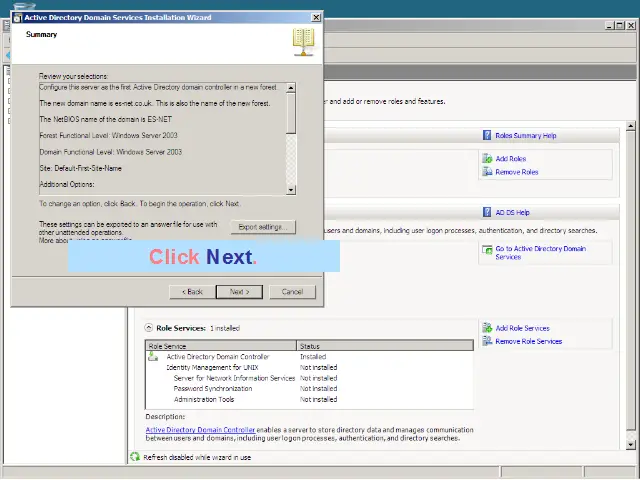Image resolution: width=640 pixels, height=480 pixels.
Task: Click the Add Roles link
Action: click(x=511, y=159)
